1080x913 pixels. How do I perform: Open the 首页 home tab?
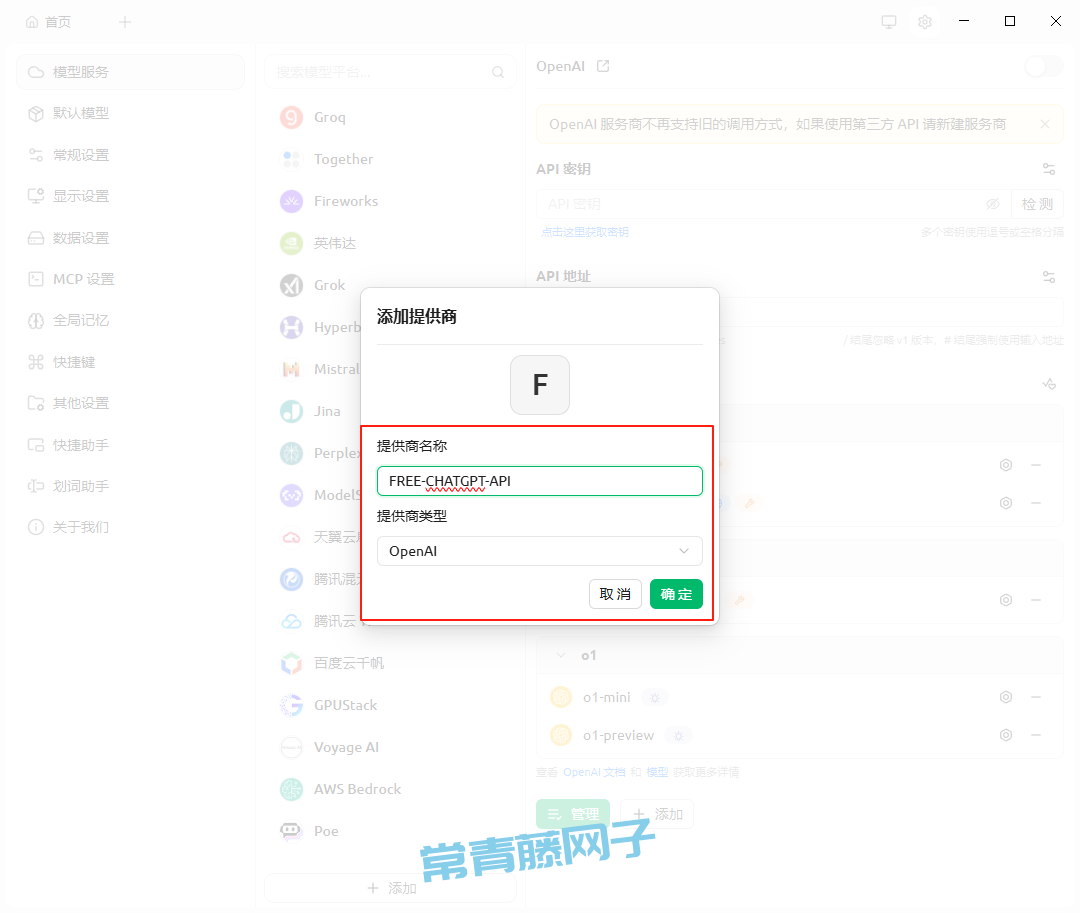click(x=48, y=22)
